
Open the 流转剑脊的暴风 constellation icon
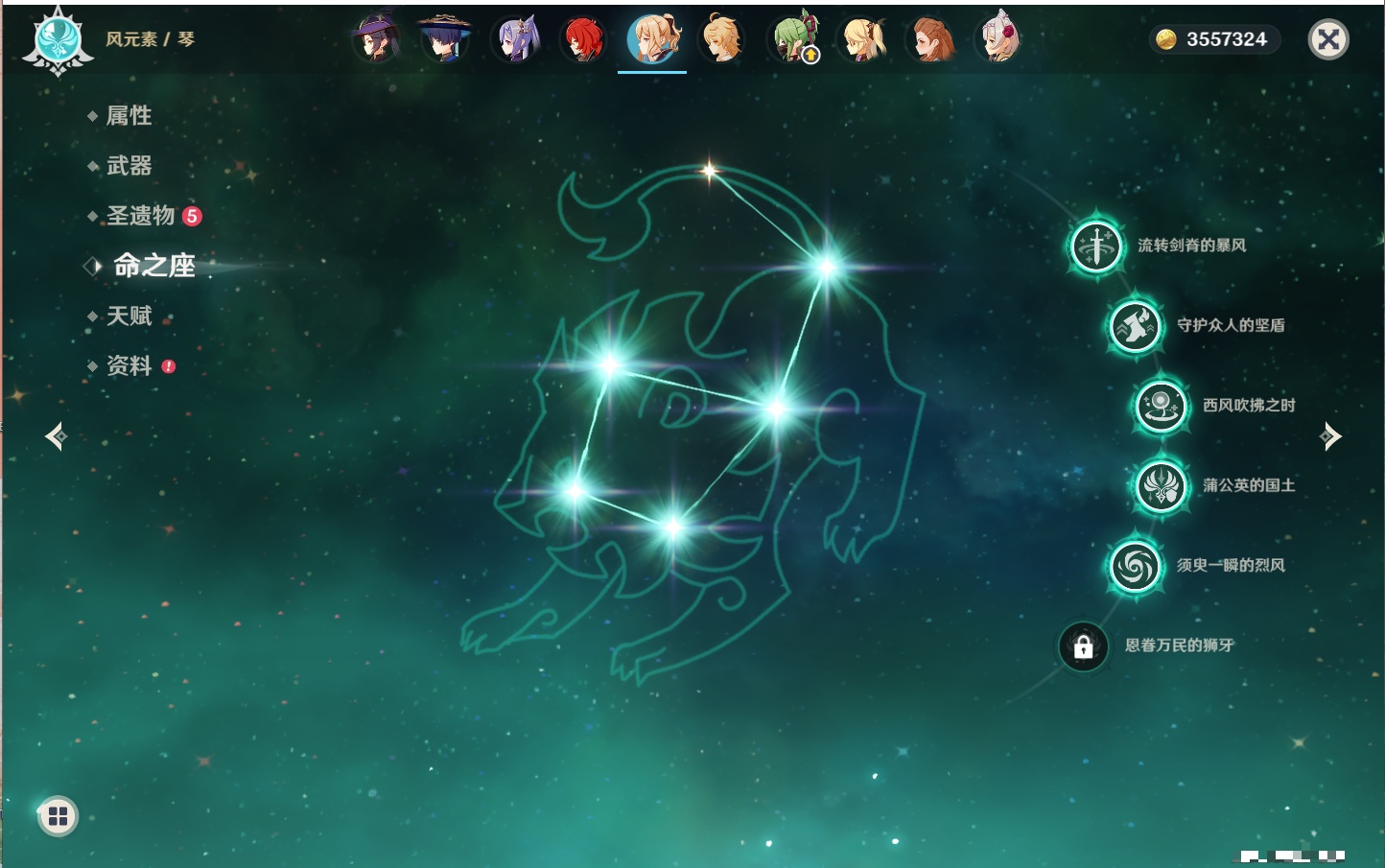[1096, 246]
